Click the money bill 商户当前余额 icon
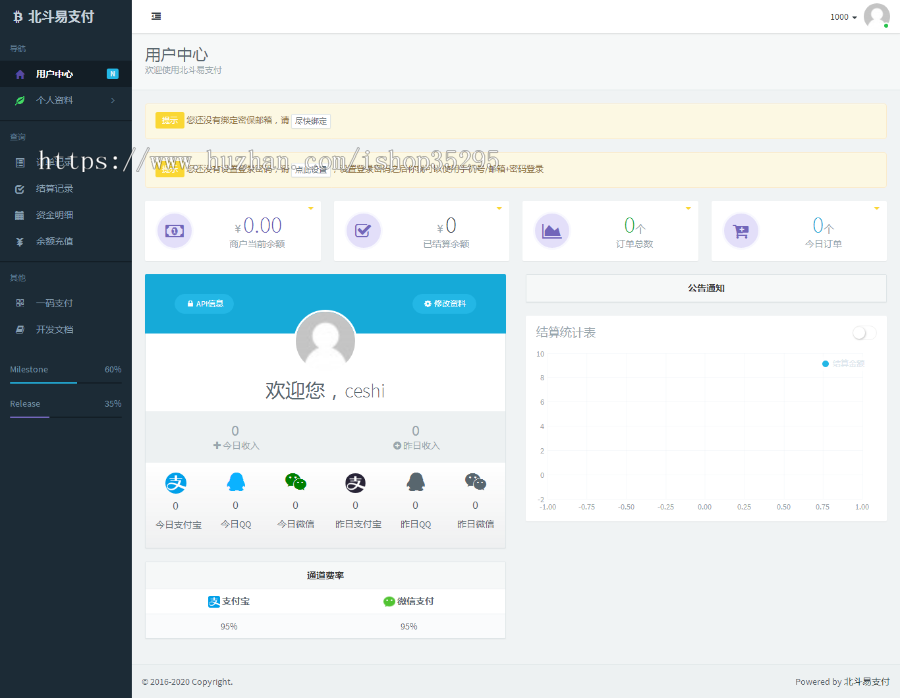900x698 pixels. (174, 231)
